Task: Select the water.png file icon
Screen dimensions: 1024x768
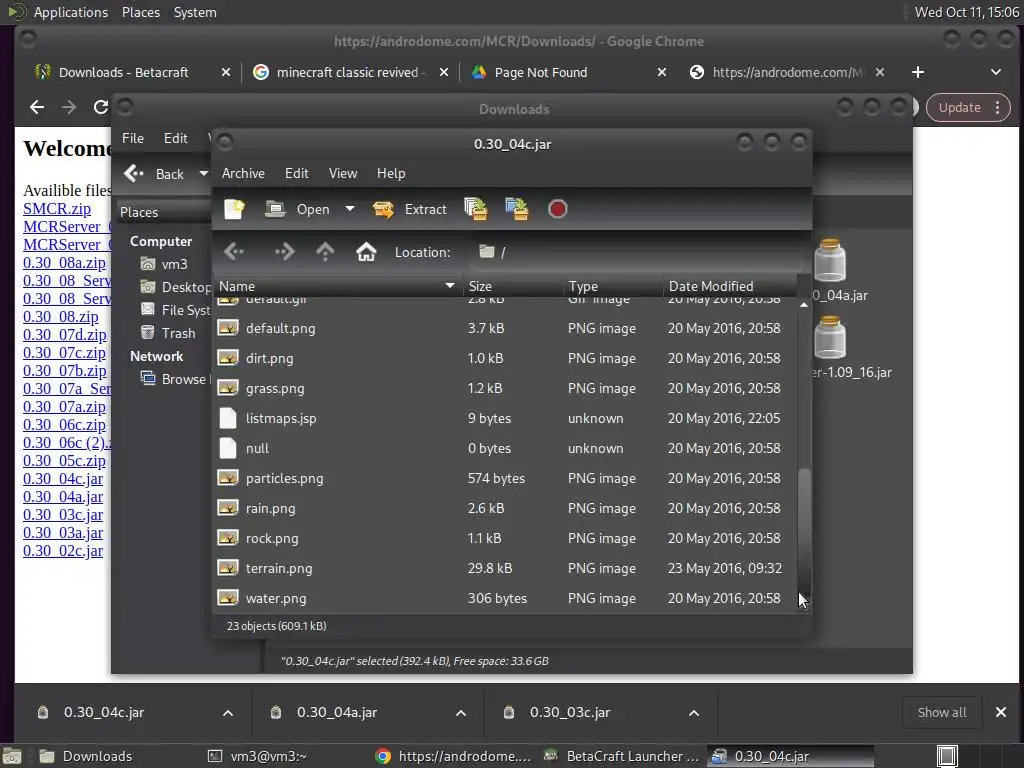Action: [x=228, y=598]
